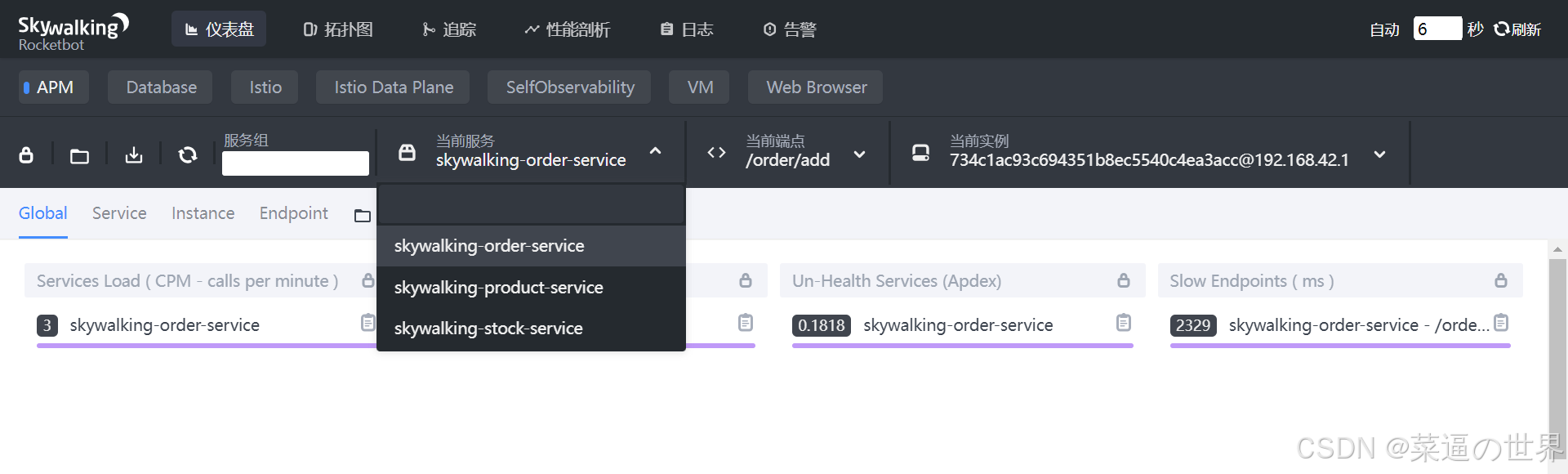Click the folder icon next to Endpoint tab
Viewport: 1568px width, 474px height.
(x=362, y=216)
